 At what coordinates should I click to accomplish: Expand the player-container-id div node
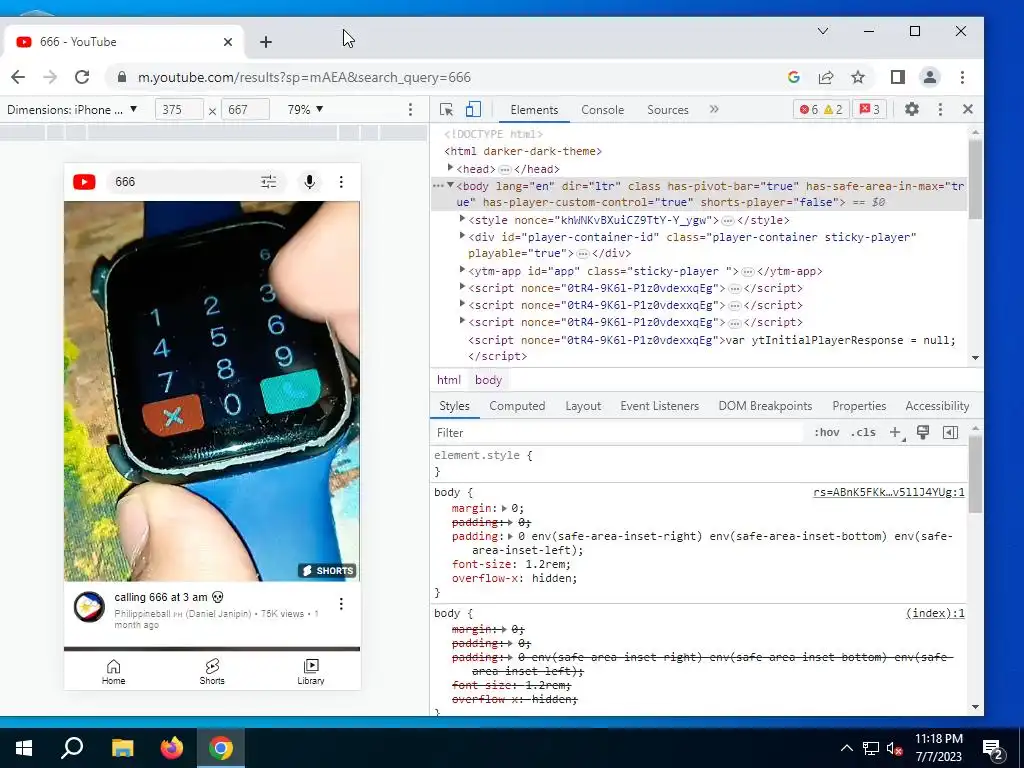pyautogui.click(x=462, y=236)
